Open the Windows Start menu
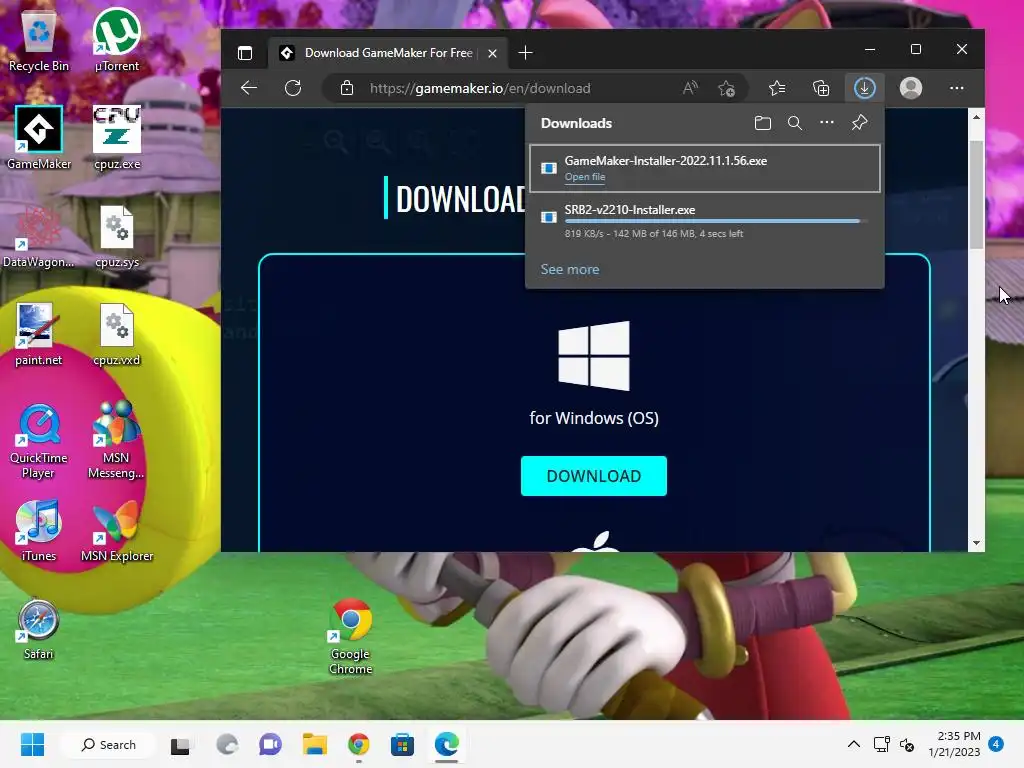Viewport: 1024px width, 768px height. 32,744
